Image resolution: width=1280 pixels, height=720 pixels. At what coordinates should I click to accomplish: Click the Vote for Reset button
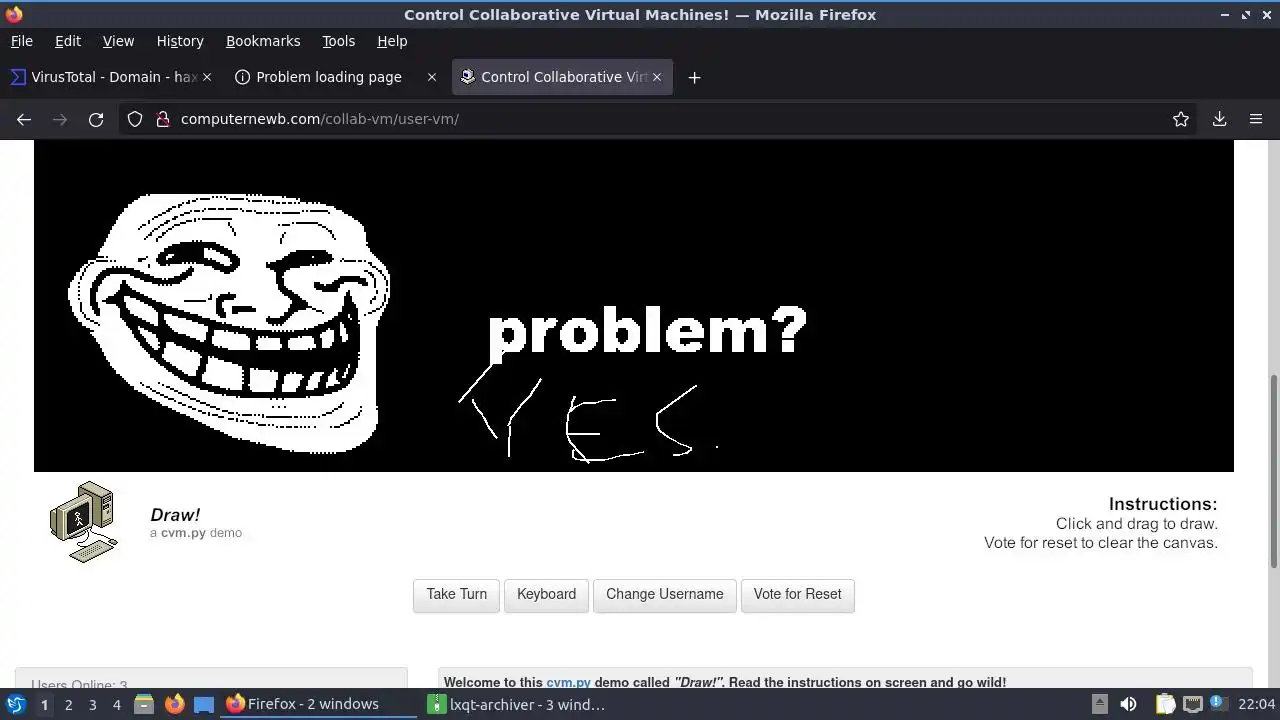tap(798, 595)
